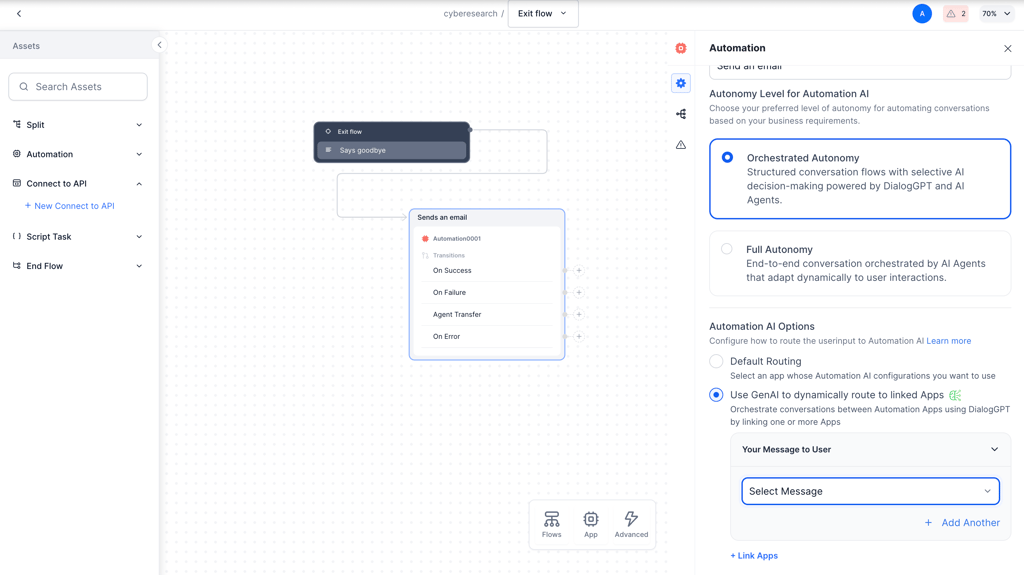
Task: Select the Says goodbye node row
Action: pos(392,150)
